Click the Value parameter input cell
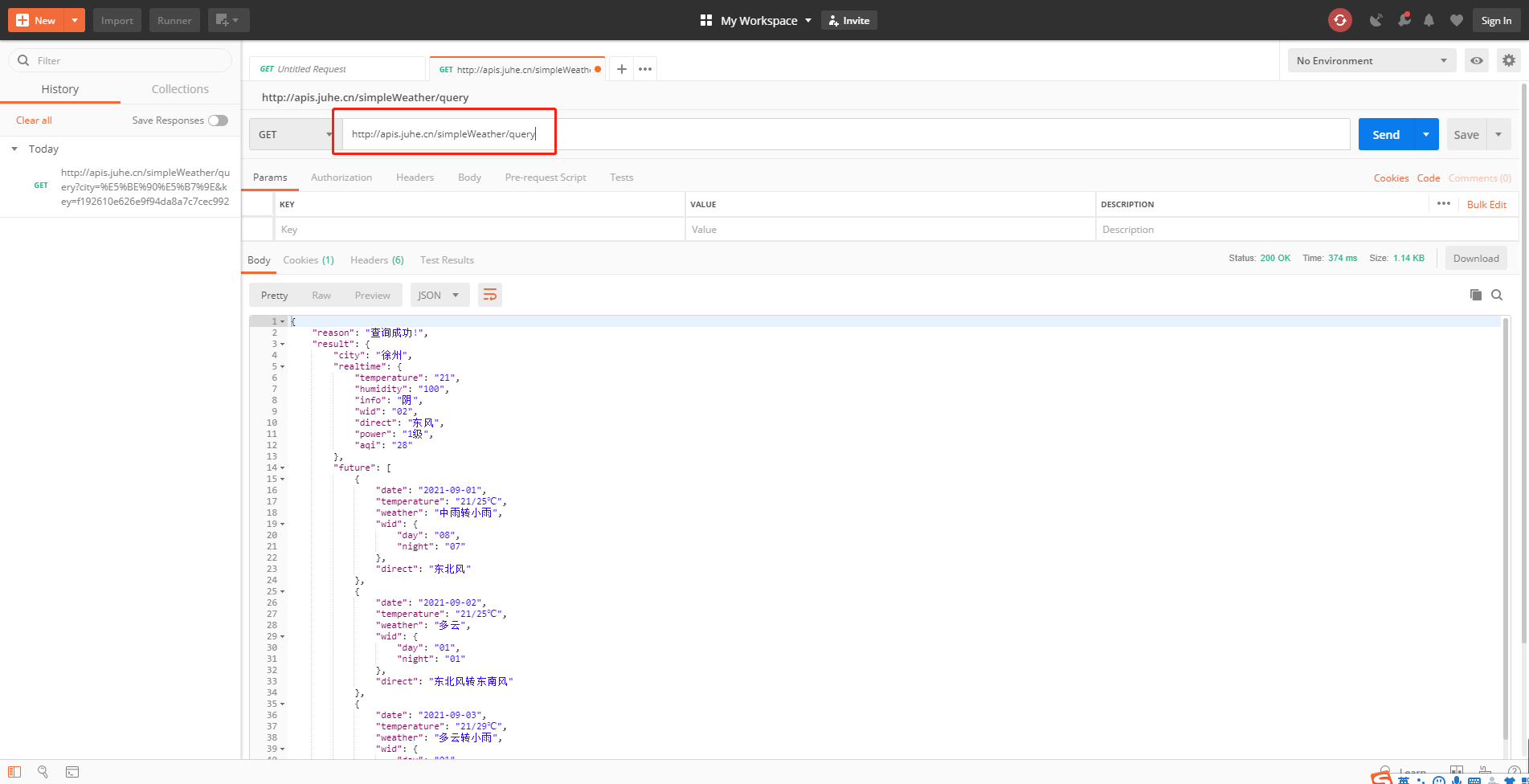Screen dimensions: 1529x784 point(890,230)
